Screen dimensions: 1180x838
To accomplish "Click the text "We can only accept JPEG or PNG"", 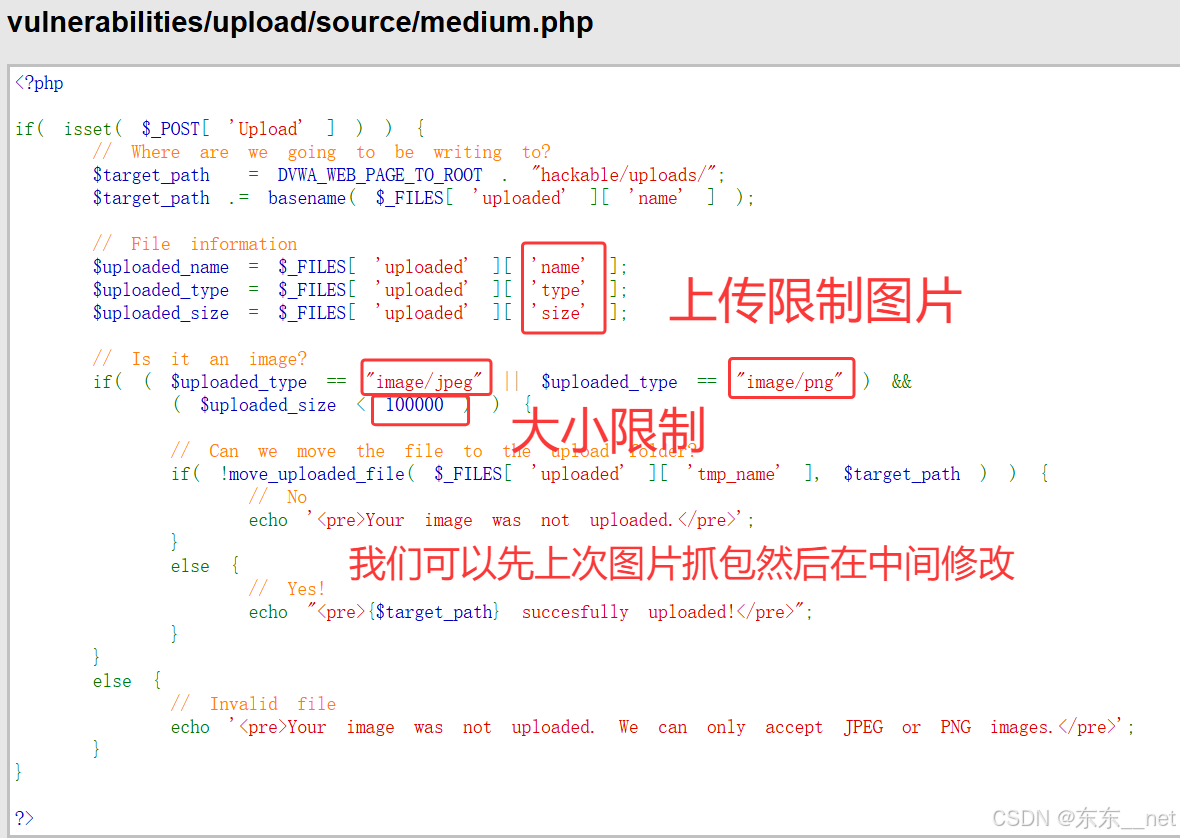I will click(x=795, y=727).
